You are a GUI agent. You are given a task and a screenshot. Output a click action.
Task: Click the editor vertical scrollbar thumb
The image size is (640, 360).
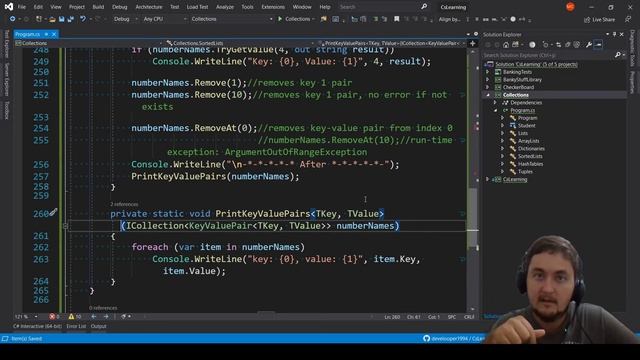473,217
